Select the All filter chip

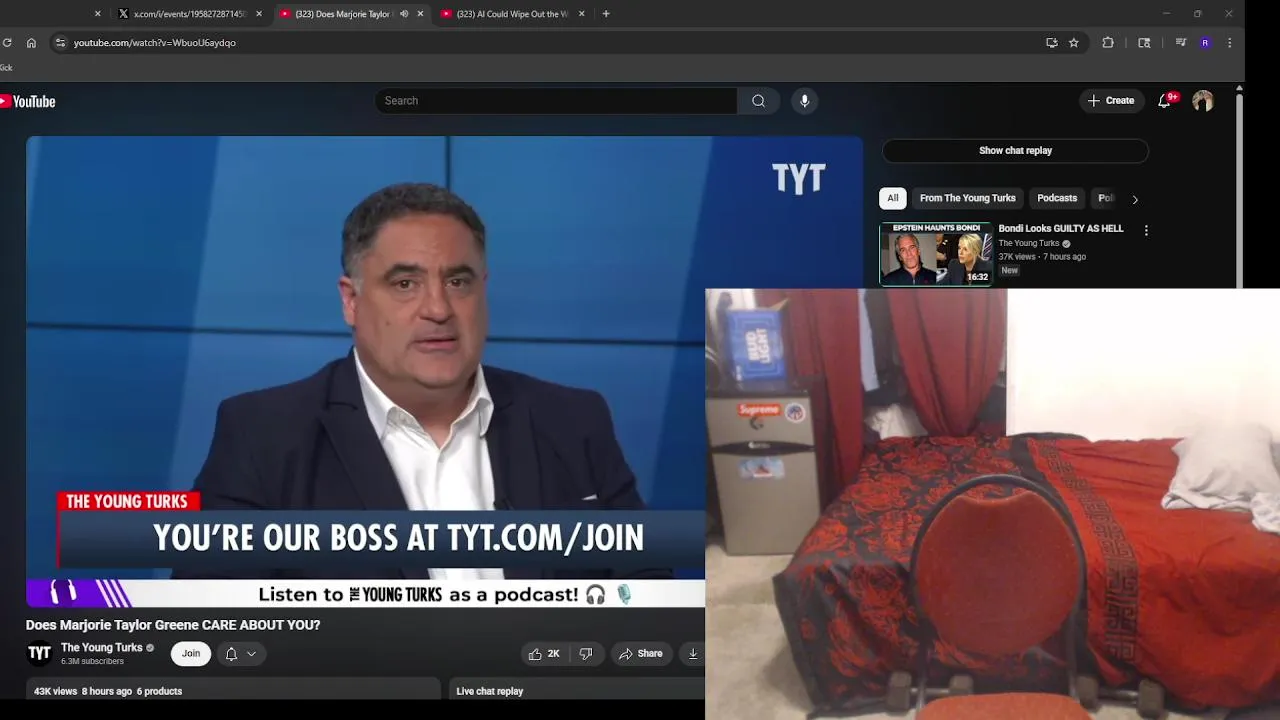click(892, 198)
